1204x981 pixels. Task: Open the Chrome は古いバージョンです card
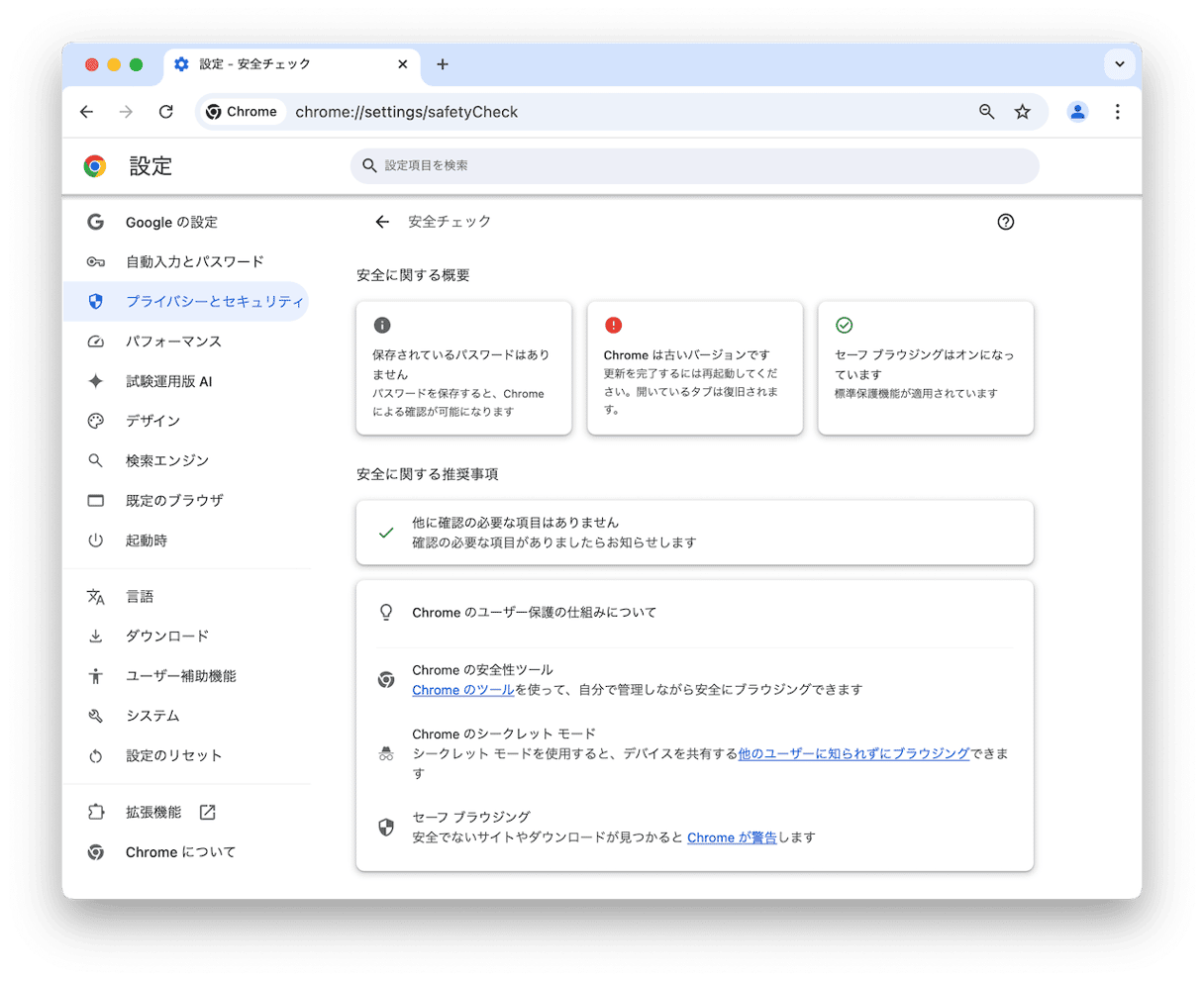695,368
